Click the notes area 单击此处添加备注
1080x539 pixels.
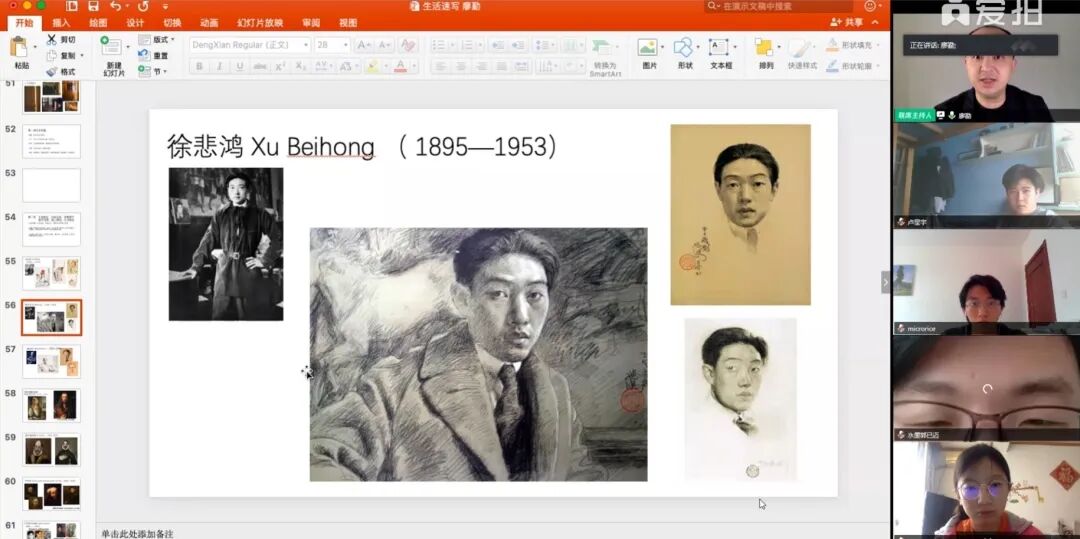138,533
